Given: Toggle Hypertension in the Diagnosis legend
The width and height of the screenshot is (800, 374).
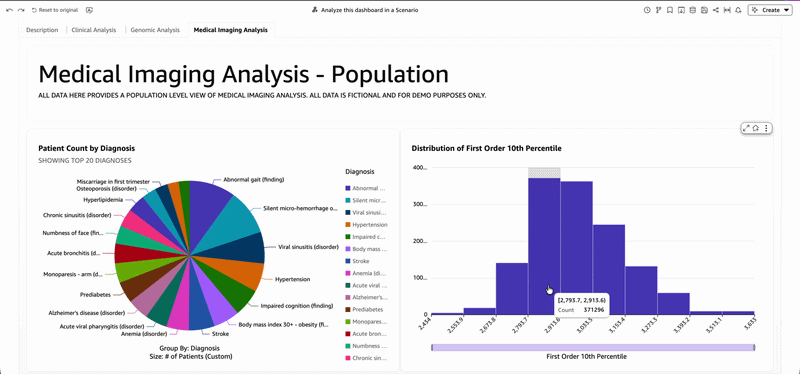Looking at the screenshot, I should coord(366,225).
